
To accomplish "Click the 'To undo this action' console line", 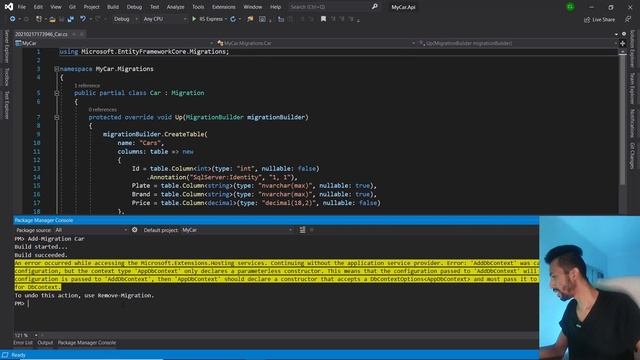I will point(84,296).
